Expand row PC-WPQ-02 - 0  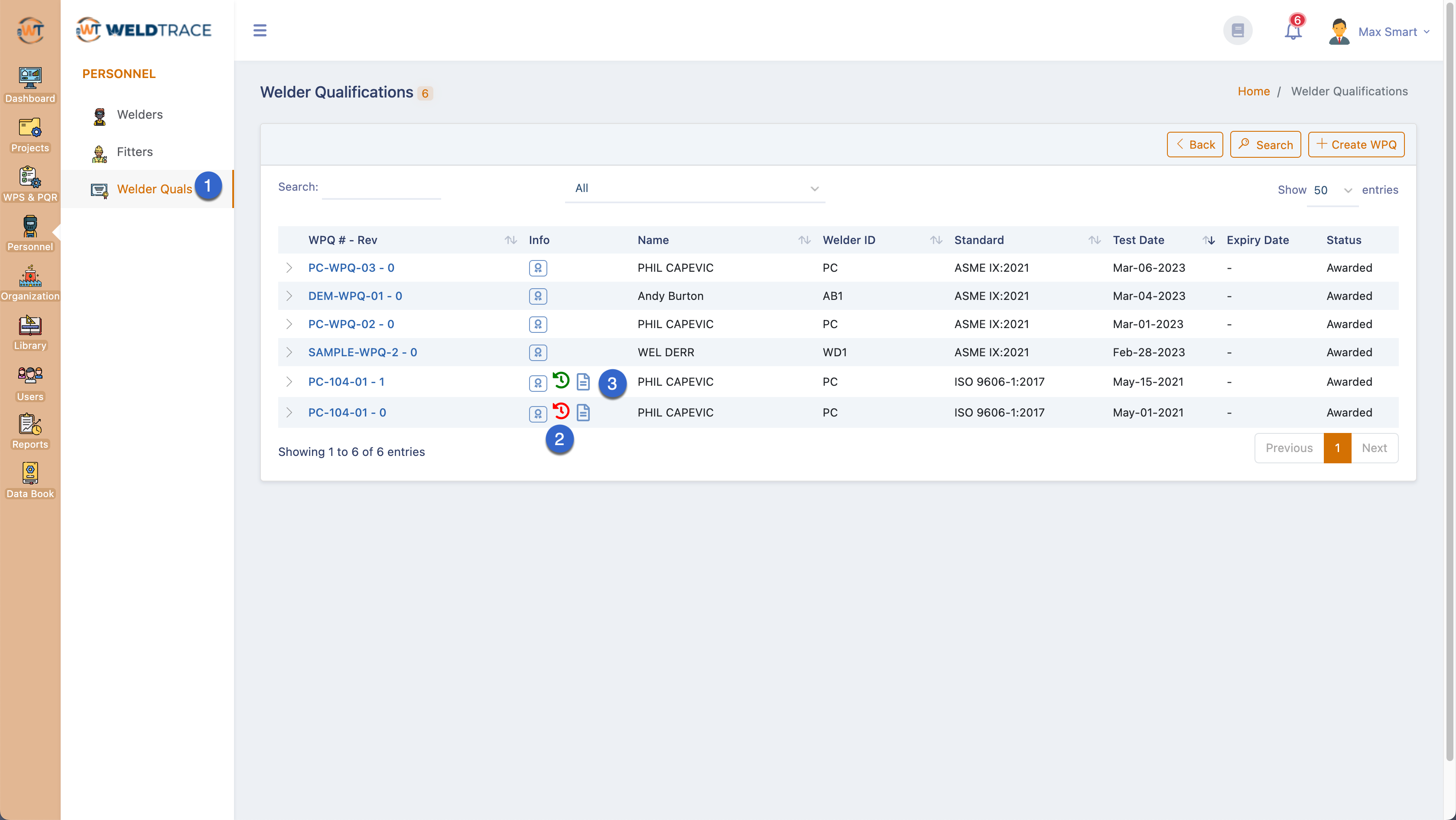(x=289, y=324)
